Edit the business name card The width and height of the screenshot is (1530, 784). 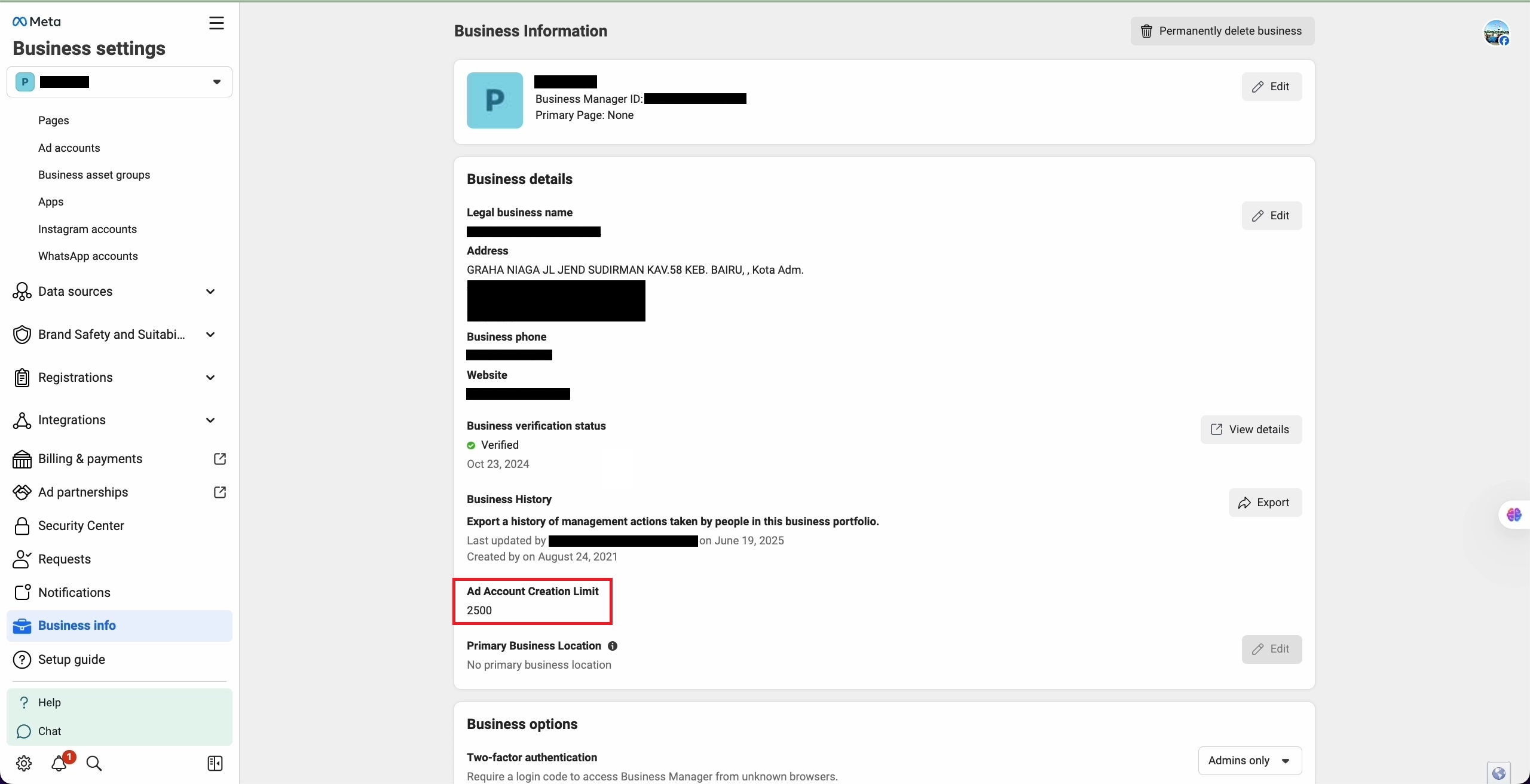pyautogui.click(x=1272, y=87)
